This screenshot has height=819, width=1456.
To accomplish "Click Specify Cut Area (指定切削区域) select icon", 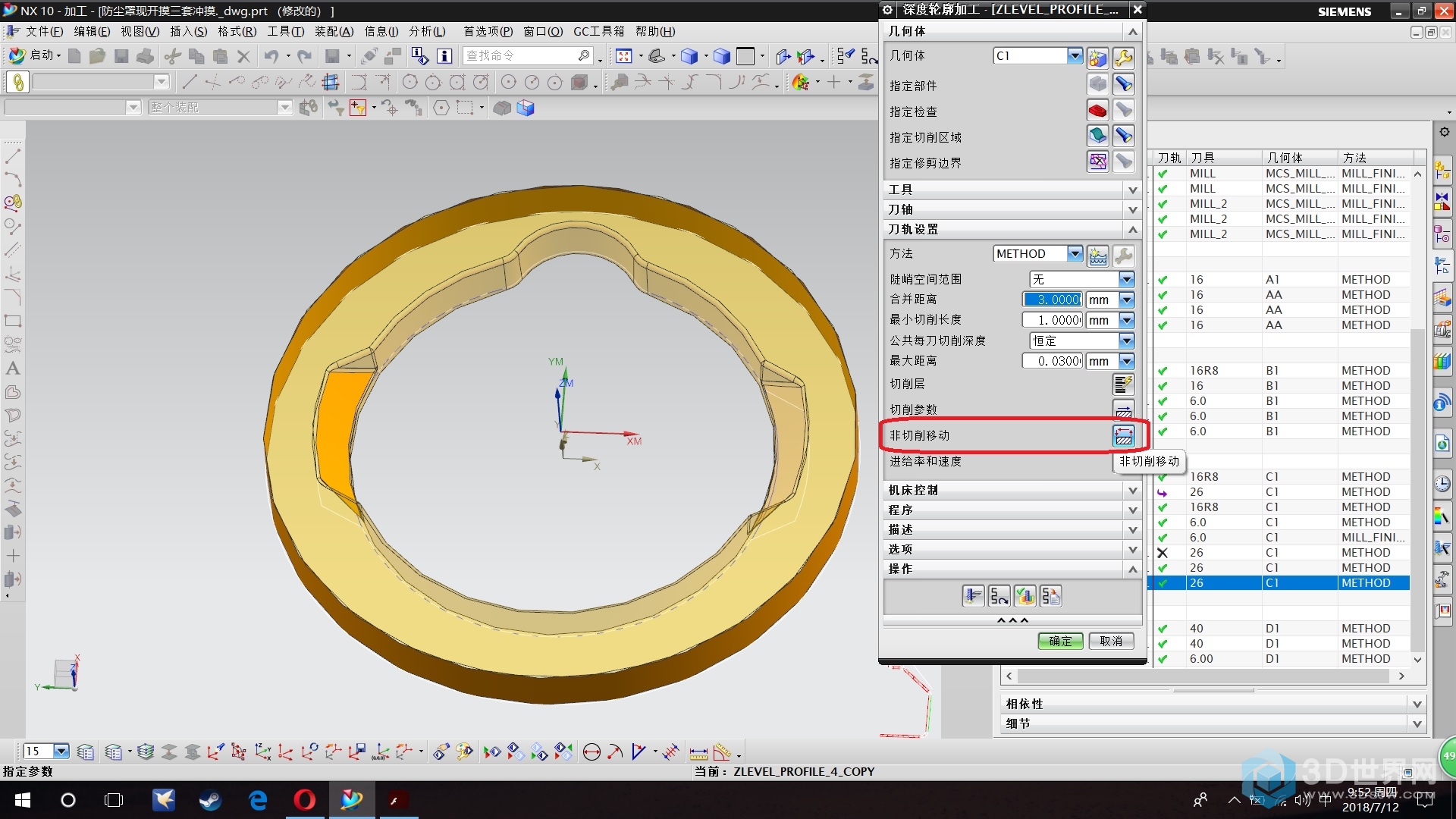I will (1097, 136).
